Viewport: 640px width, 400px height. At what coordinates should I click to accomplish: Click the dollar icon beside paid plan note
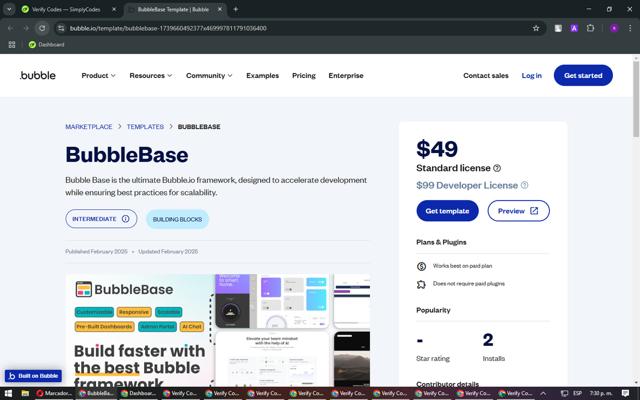point(421,267)
